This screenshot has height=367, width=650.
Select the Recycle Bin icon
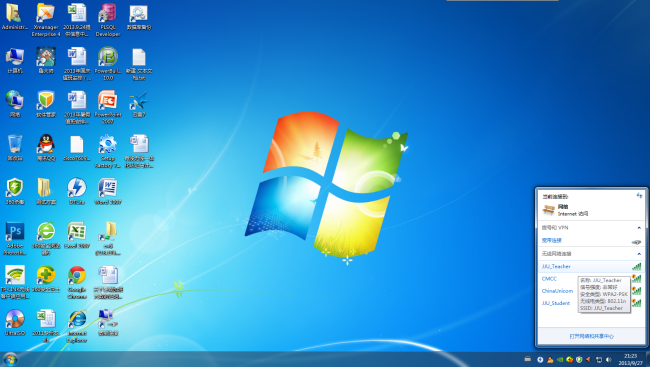click(x=15, y=144)
